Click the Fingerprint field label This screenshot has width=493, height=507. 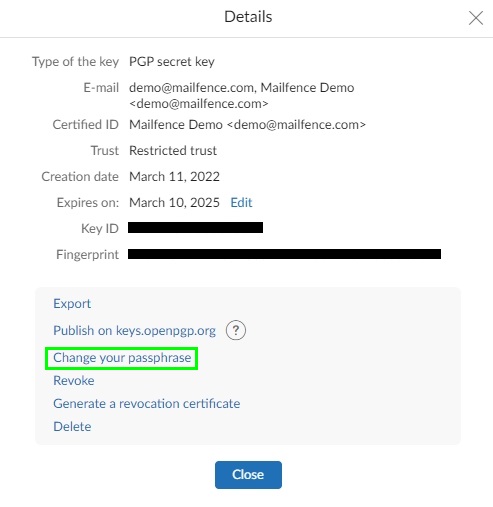pyautogui.click(x=87, y=254)
